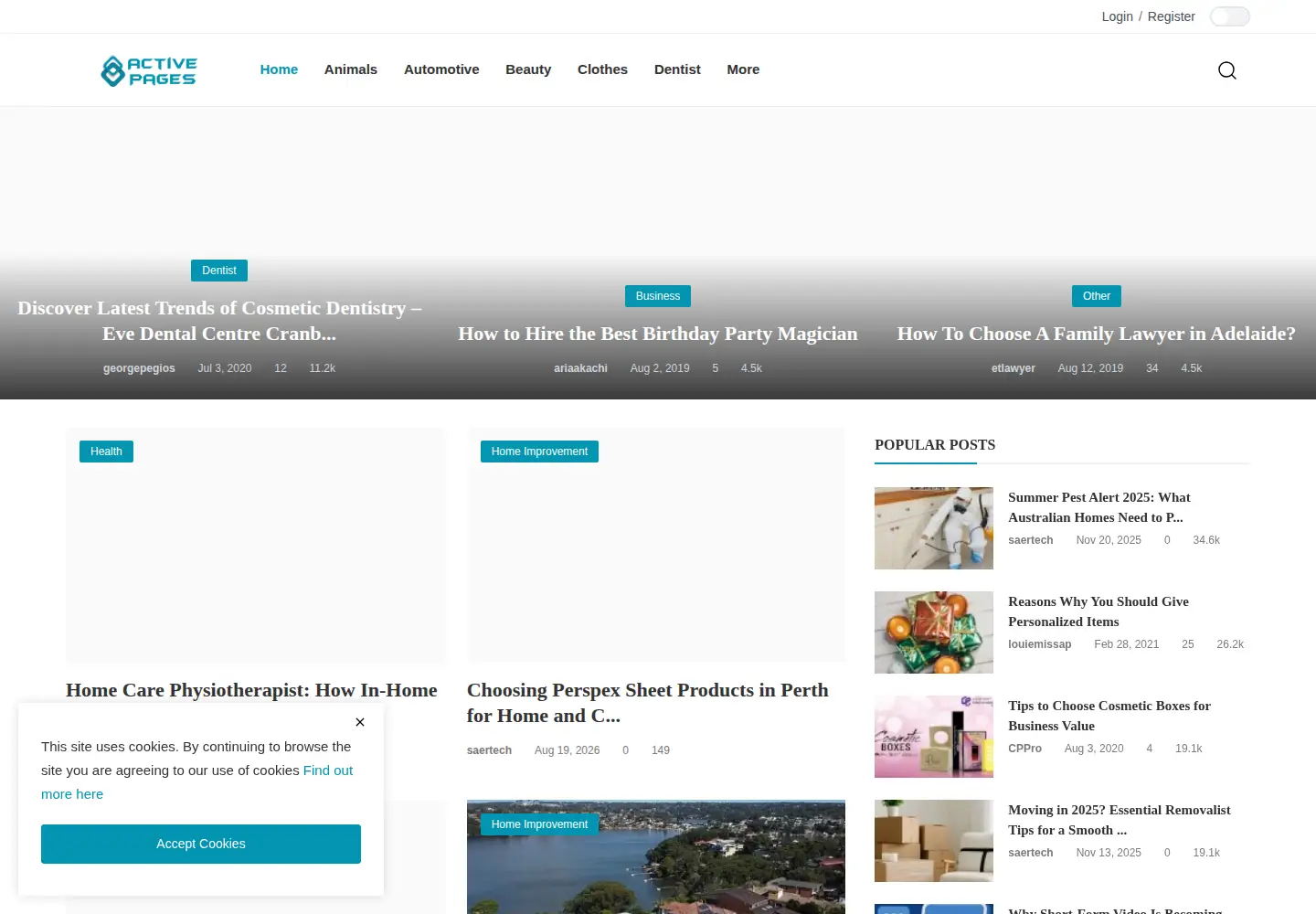This screenshot has height=914, width=1316.
Task: Click the Home Improvement tag on the aerial photo
Action: (x=539, y=824)
